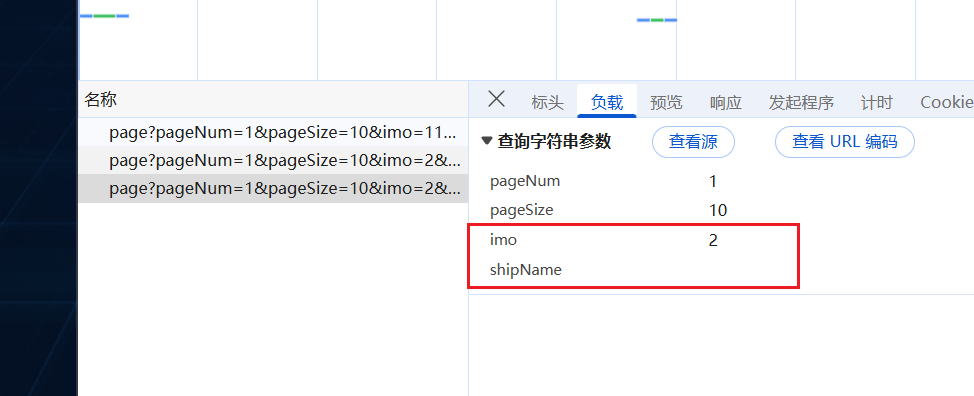The image size is (974, 396).
Task: Click the leftmost request bar in the timeline
Action: (104, 16)
